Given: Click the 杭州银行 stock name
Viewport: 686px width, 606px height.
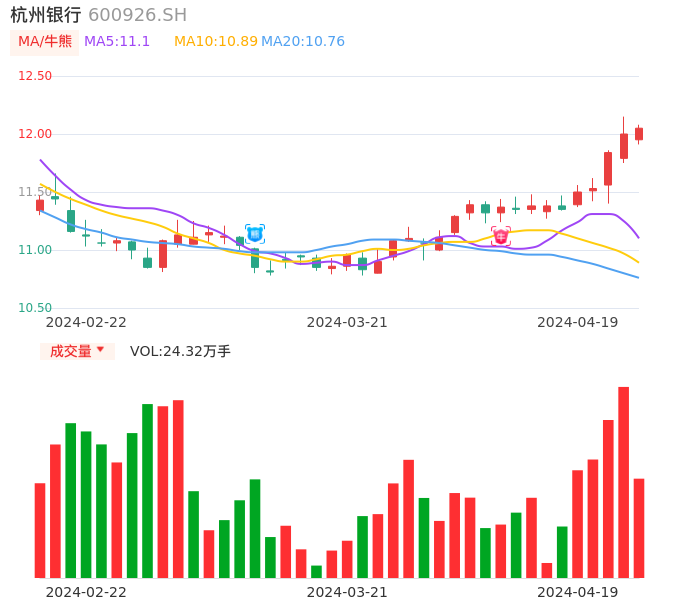Looking at the screenshot, I should [x=46, y=15].
